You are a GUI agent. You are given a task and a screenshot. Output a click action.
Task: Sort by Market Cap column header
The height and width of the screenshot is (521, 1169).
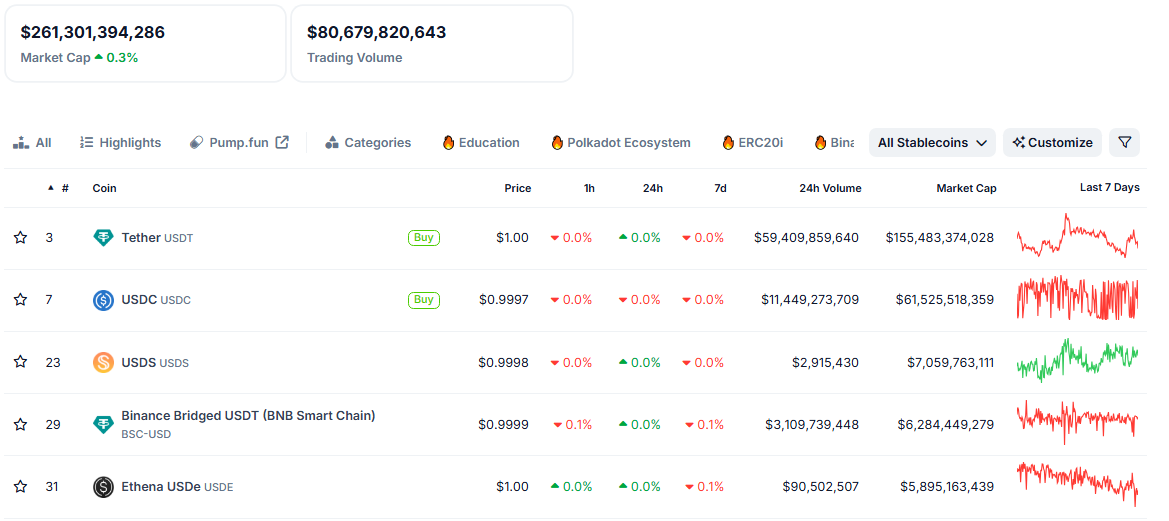point(966,188)
